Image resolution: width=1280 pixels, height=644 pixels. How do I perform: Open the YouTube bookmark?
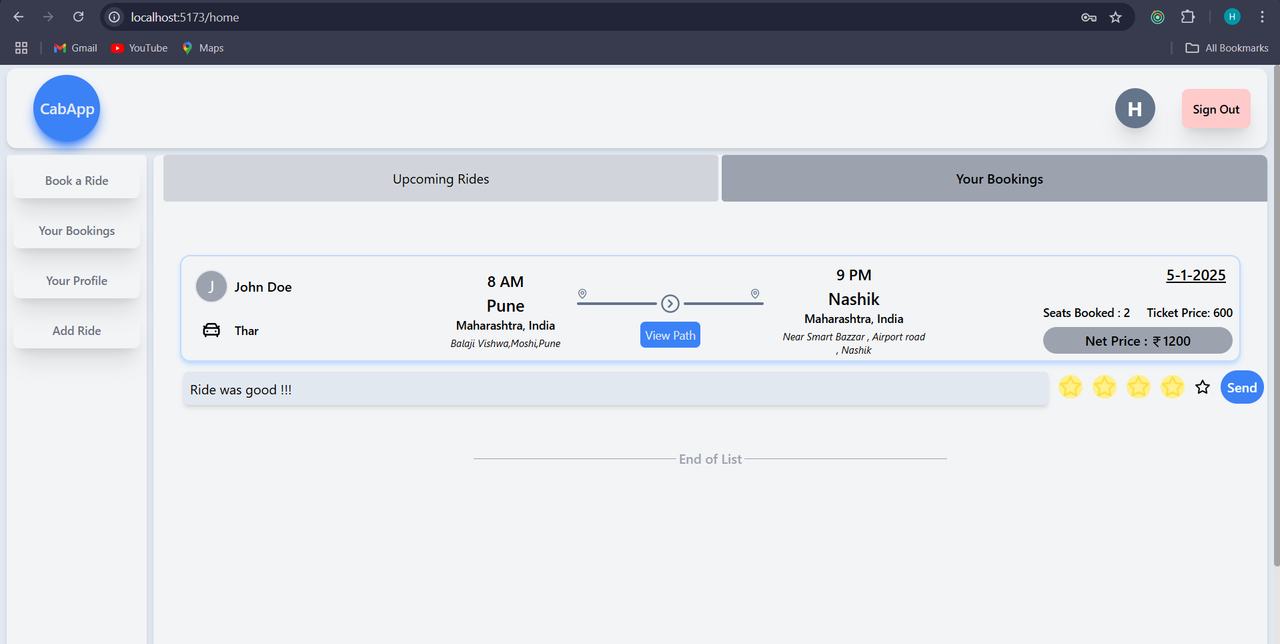pos(139,48)
